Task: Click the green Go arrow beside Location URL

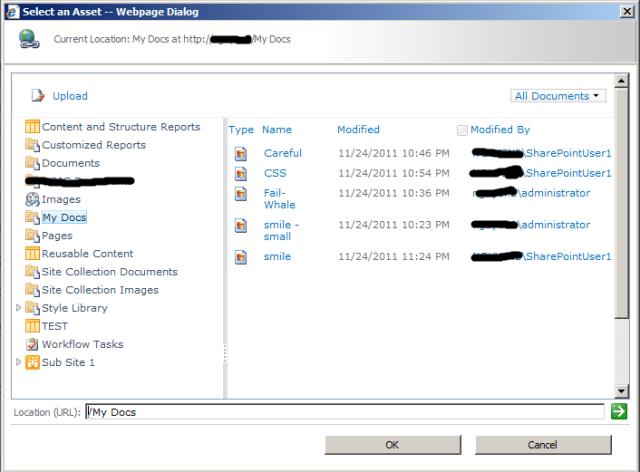Action: pos(619,411)
